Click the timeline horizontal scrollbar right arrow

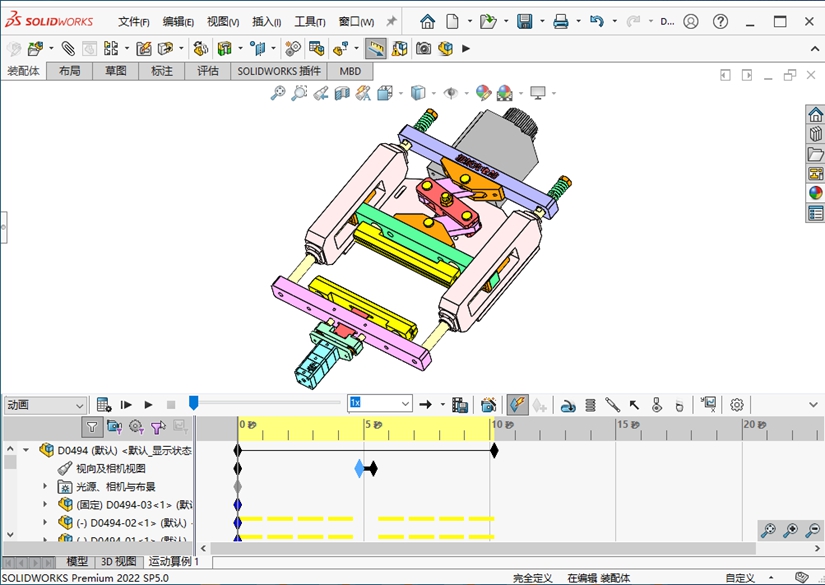pos(817,548)
